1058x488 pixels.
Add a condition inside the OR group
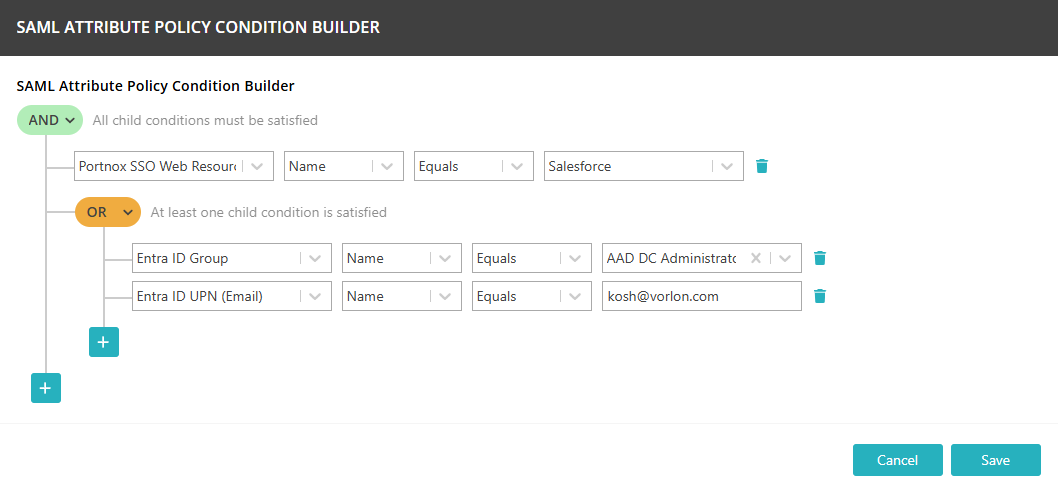(104, 341)
